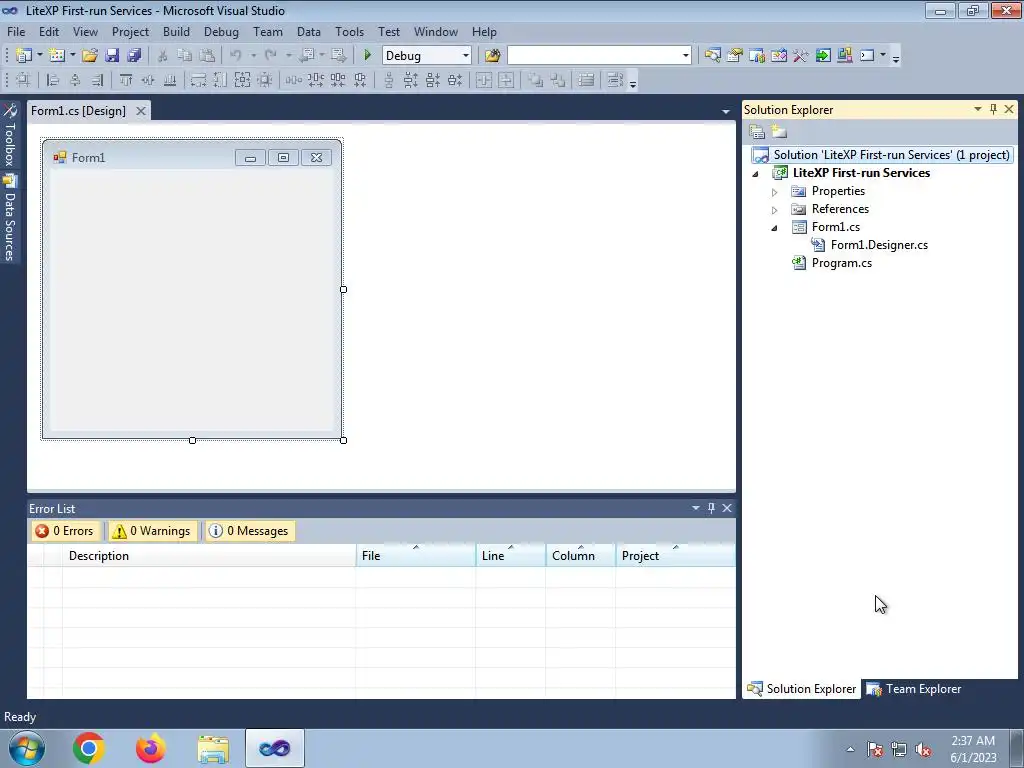The height and width of the screenshot is (768, 1024).
Task: Sort by the Description column header
Action: [209, 556]
